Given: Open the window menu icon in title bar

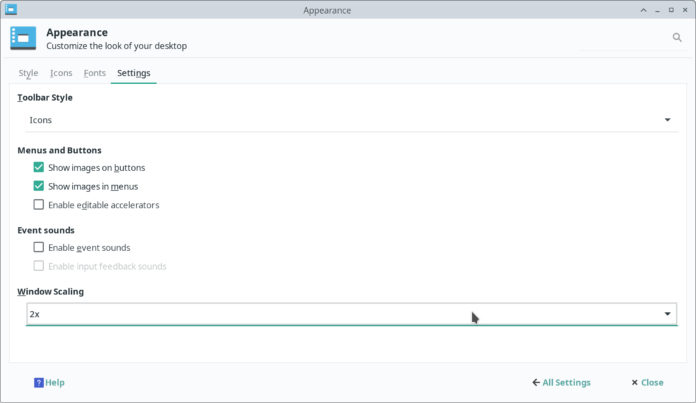Looking at the screenshot, I should [x=11, y=9].
